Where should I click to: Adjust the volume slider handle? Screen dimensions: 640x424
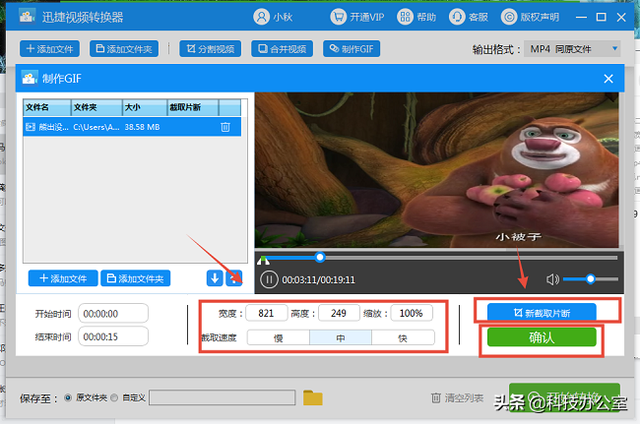[590, 279]
